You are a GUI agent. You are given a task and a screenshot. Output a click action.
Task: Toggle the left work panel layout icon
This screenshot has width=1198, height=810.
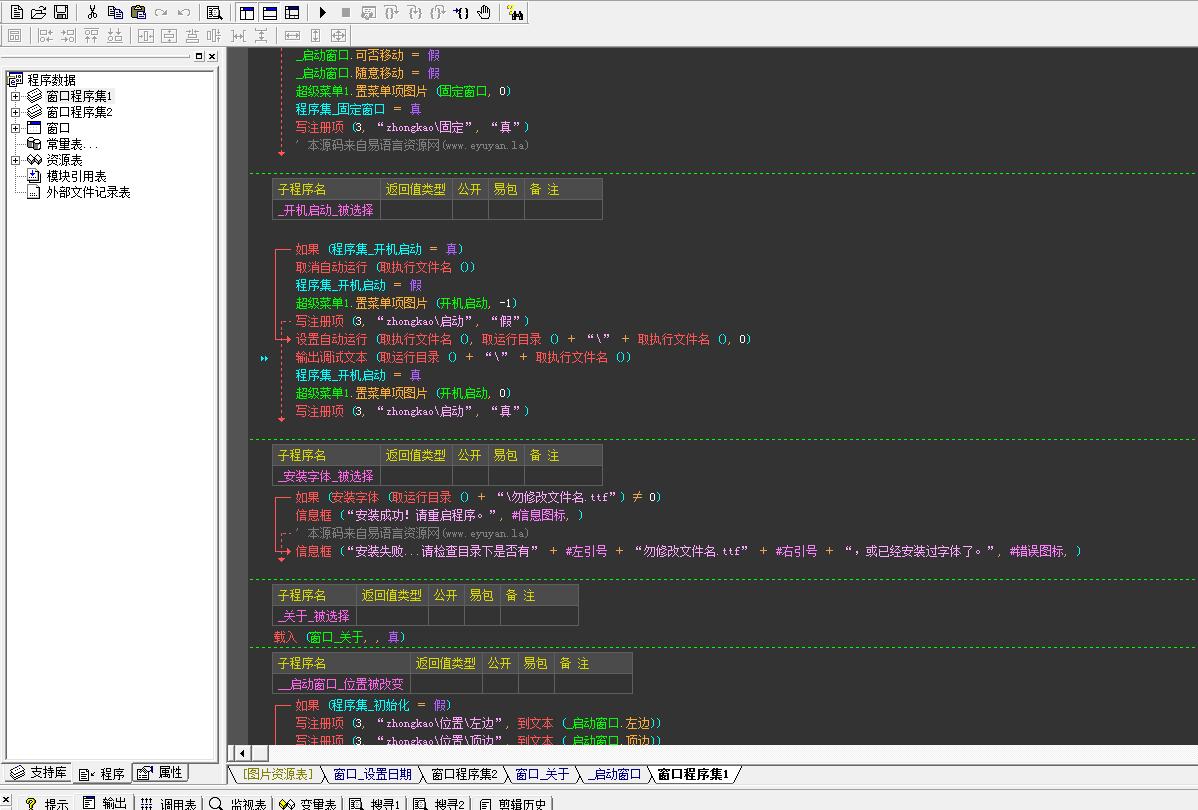tap(246, 12)
